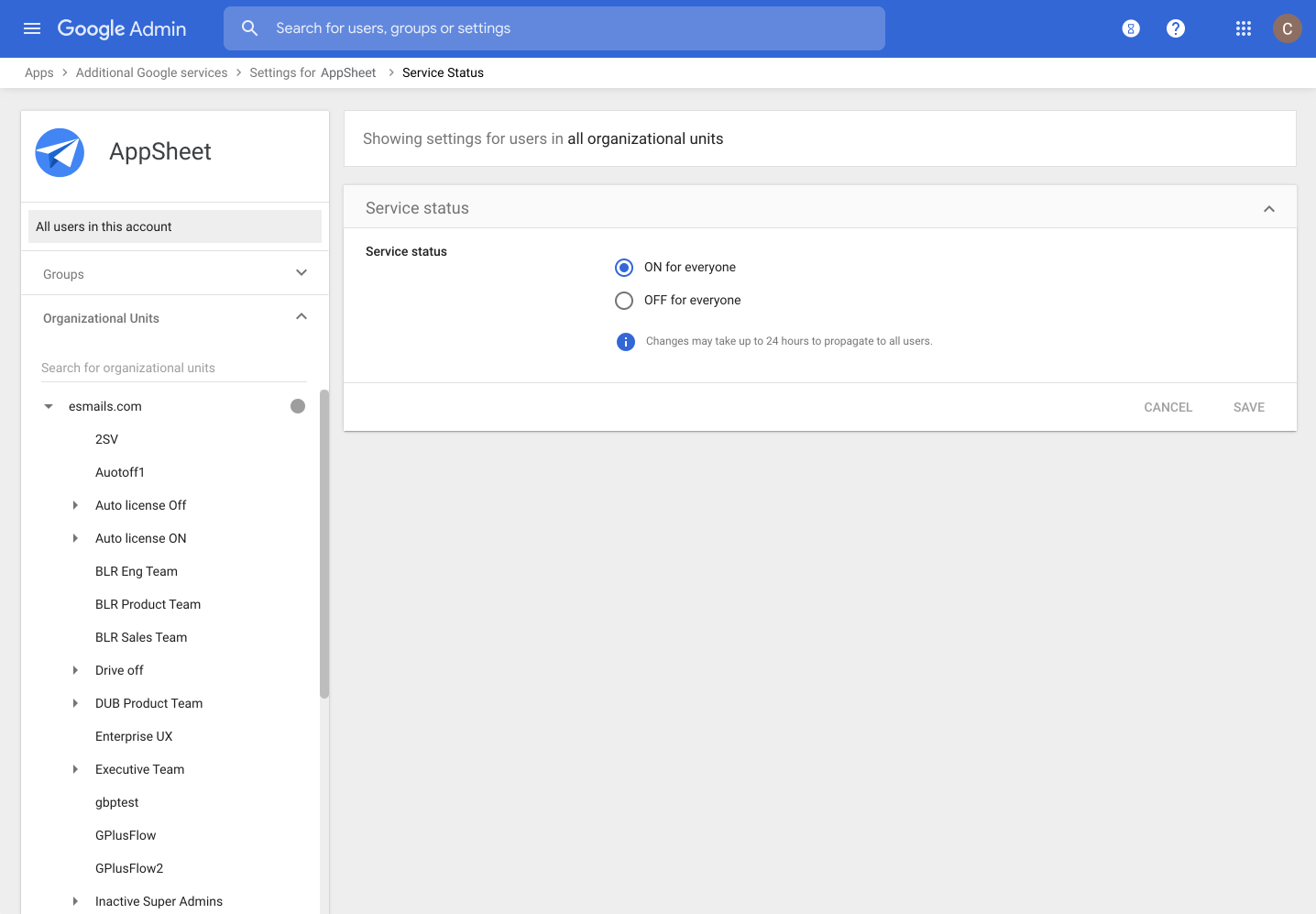Expand the Auto license Off unit

click(75, 505)
